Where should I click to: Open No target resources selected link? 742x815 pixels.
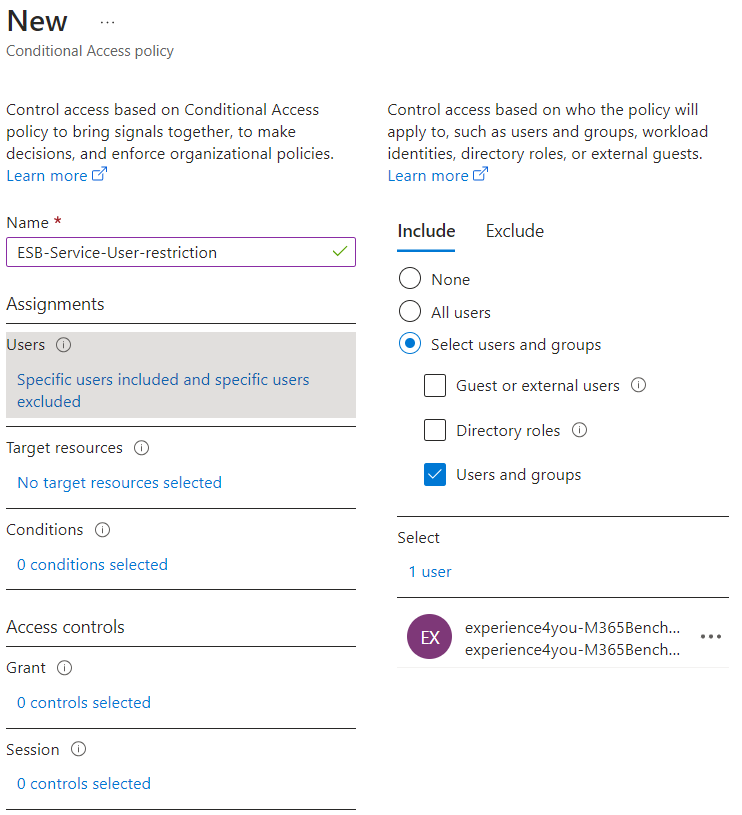point(120,482)
